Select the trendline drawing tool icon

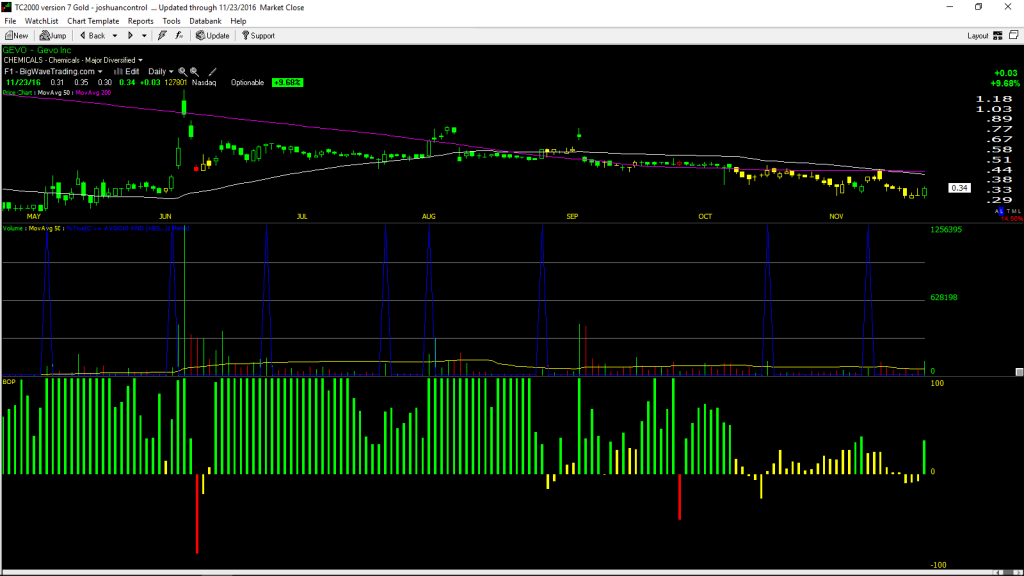pos(212,72)
